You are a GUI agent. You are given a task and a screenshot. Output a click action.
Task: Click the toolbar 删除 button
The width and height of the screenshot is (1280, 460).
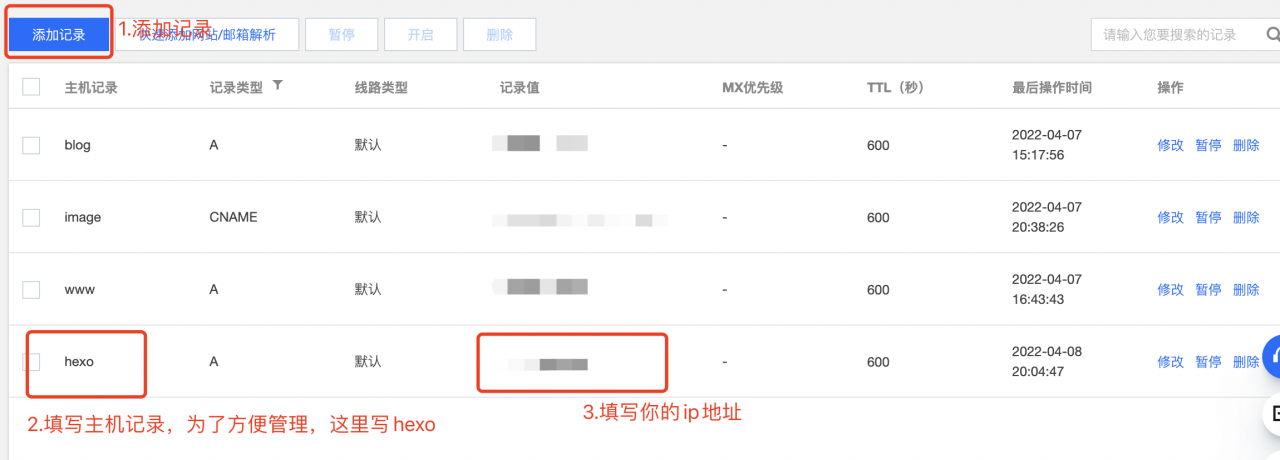(499, 35)
